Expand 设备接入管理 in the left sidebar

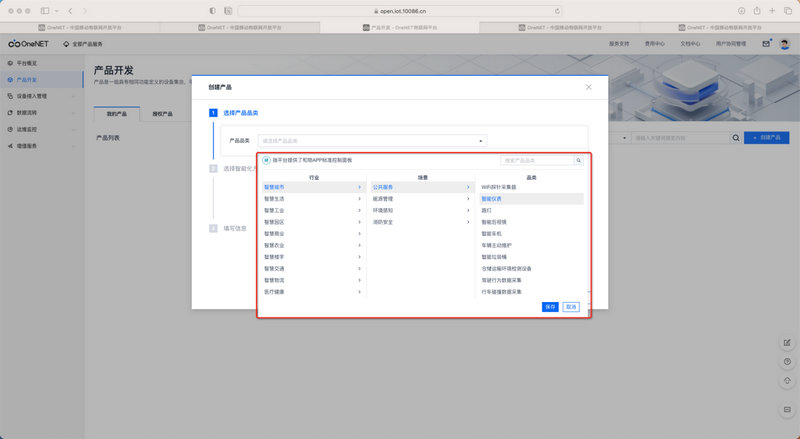coord(40,96)
